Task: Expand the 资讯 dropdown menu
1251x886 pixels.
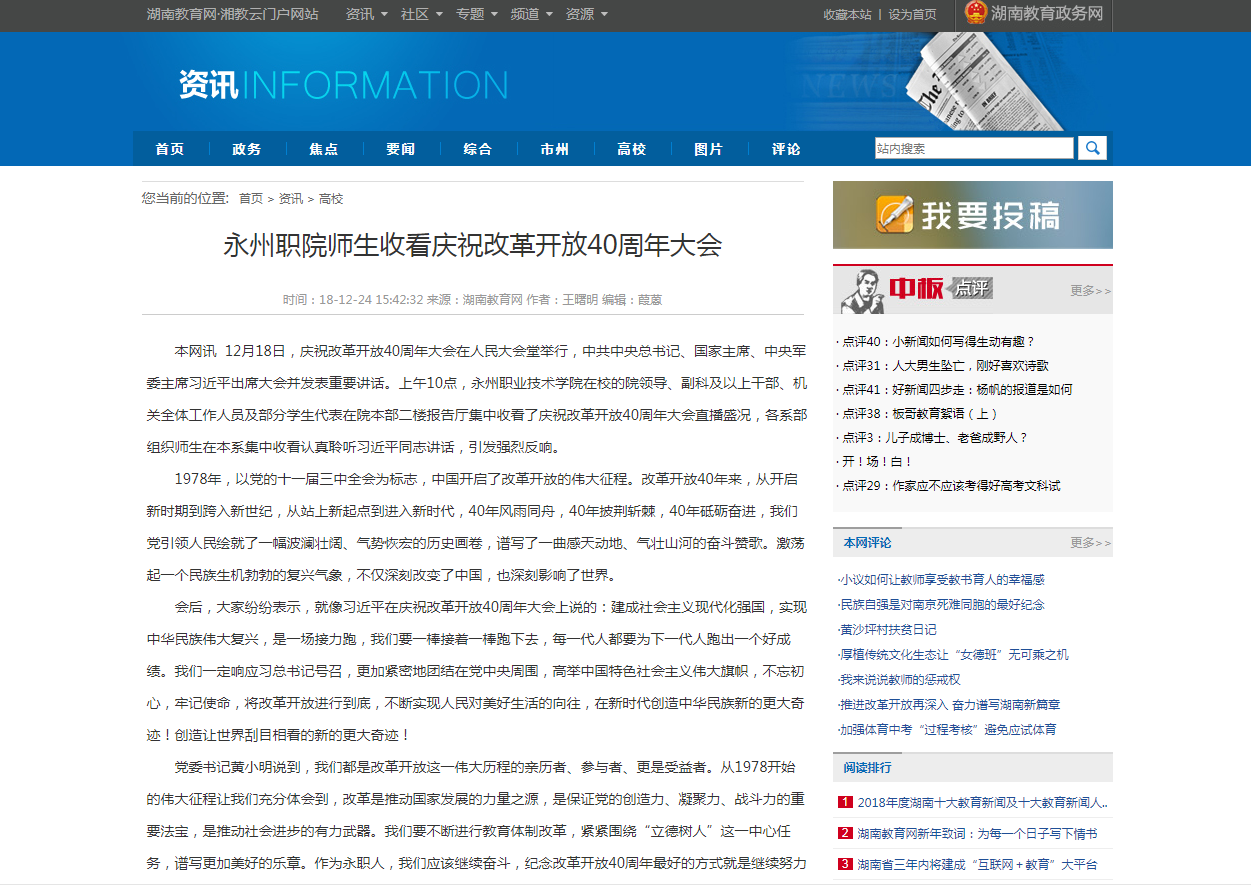Action: coord(366,14)
